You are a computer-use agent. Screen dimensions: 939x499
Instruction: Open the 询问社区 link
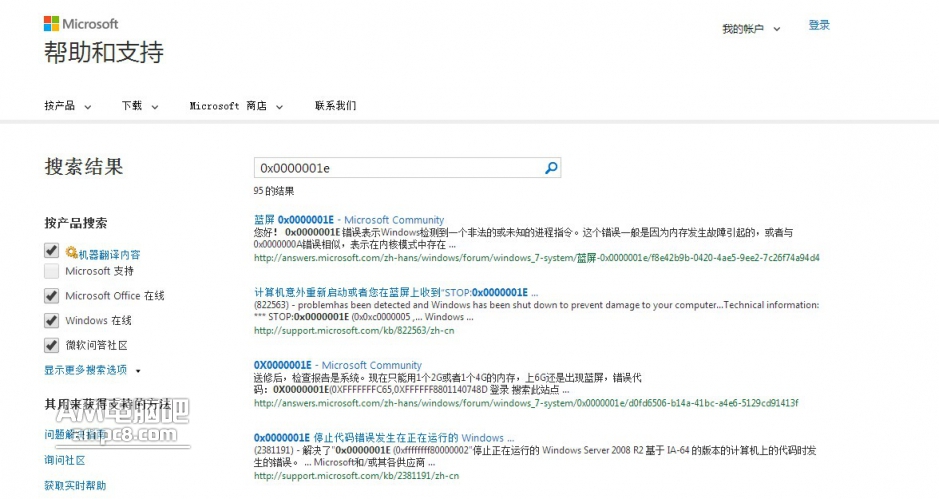pos(65,460)
